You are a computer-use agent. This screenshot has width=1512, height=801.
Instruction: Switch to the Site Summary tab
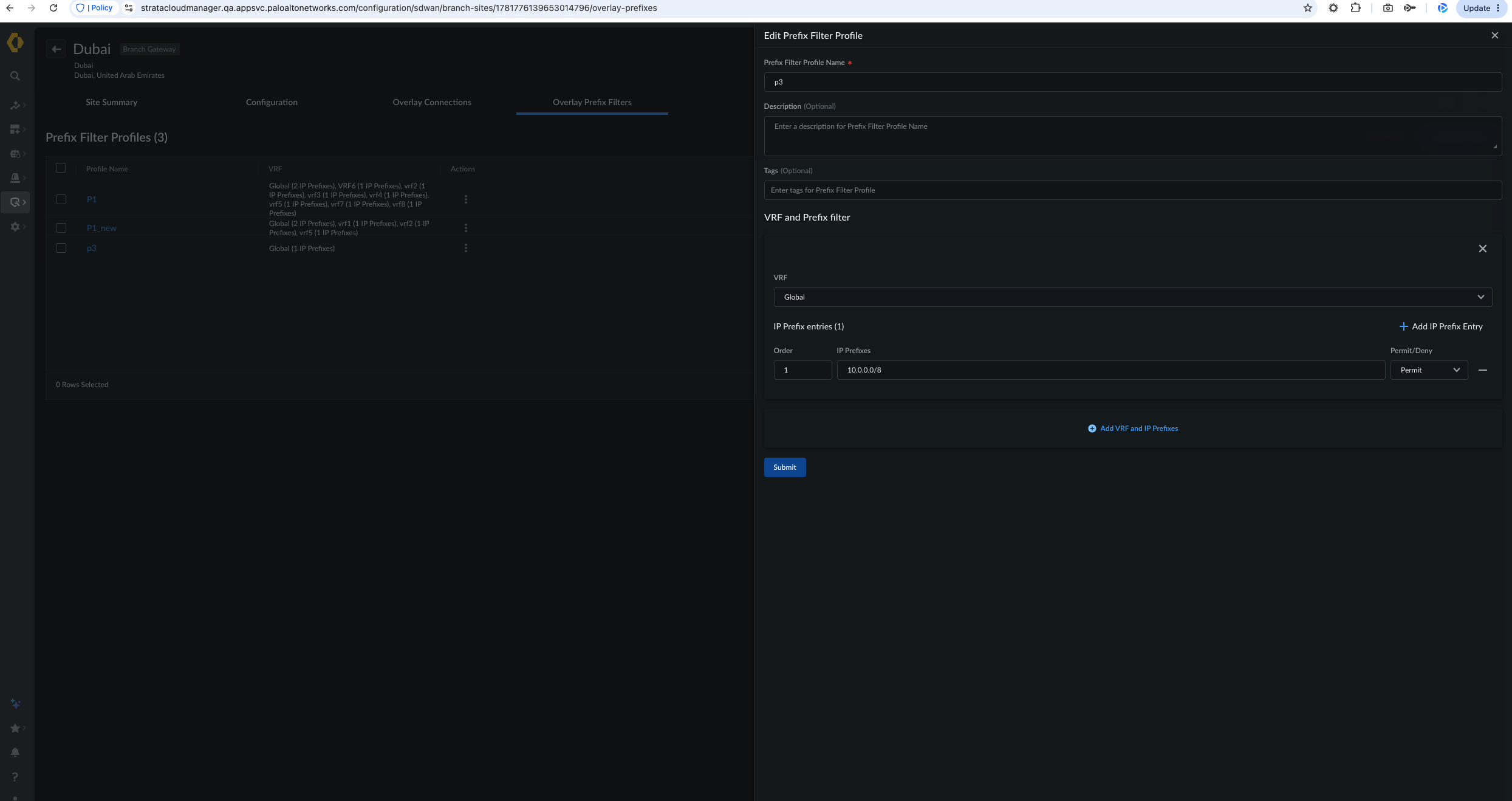[x=112, y=102]
